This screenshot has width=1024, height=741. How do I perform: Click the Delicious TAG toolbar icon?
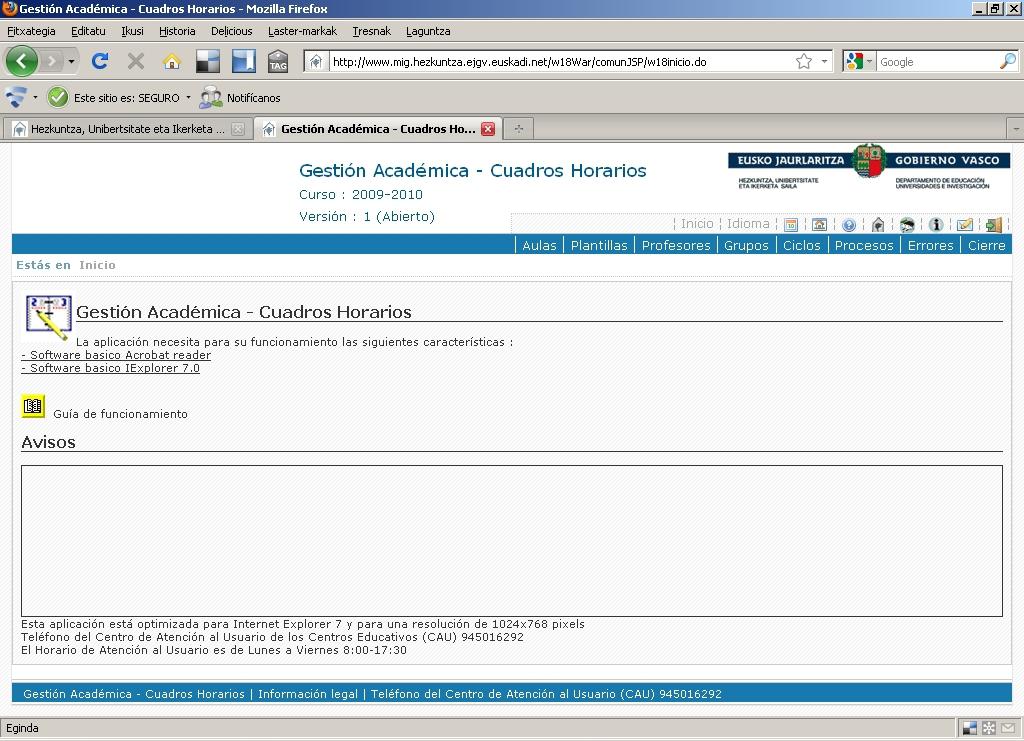[278, 62]
